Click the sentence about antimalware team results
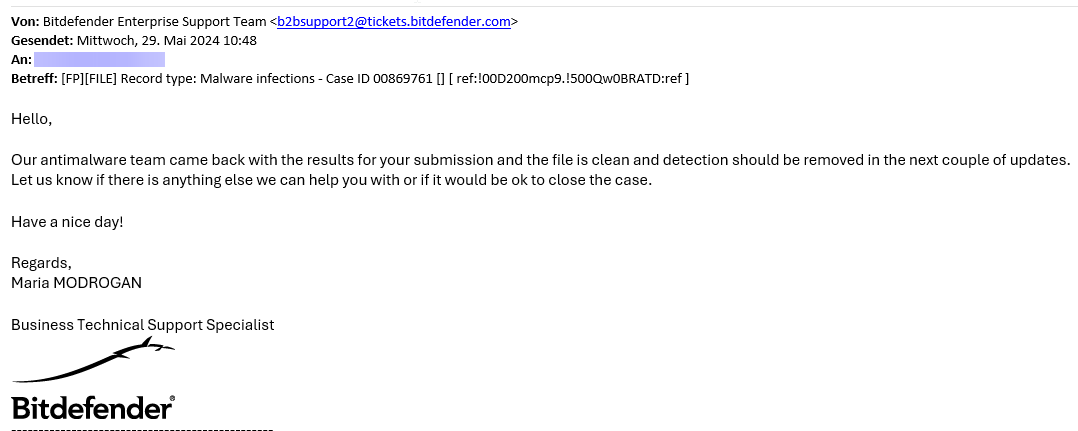Screen dimensions: 1078x431 [541, 160]
